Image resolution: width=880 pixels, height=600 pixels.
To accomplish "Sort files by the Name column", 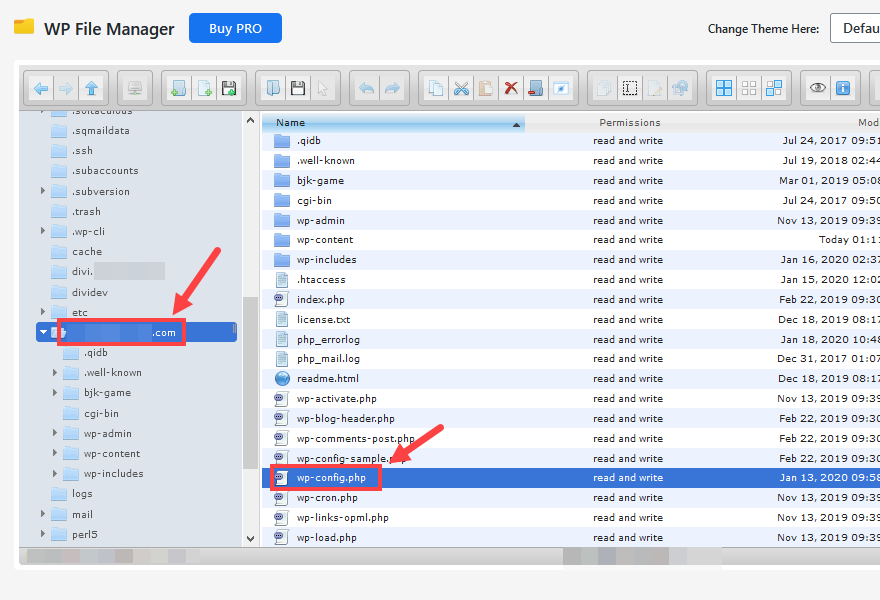I will coord(292,122).
